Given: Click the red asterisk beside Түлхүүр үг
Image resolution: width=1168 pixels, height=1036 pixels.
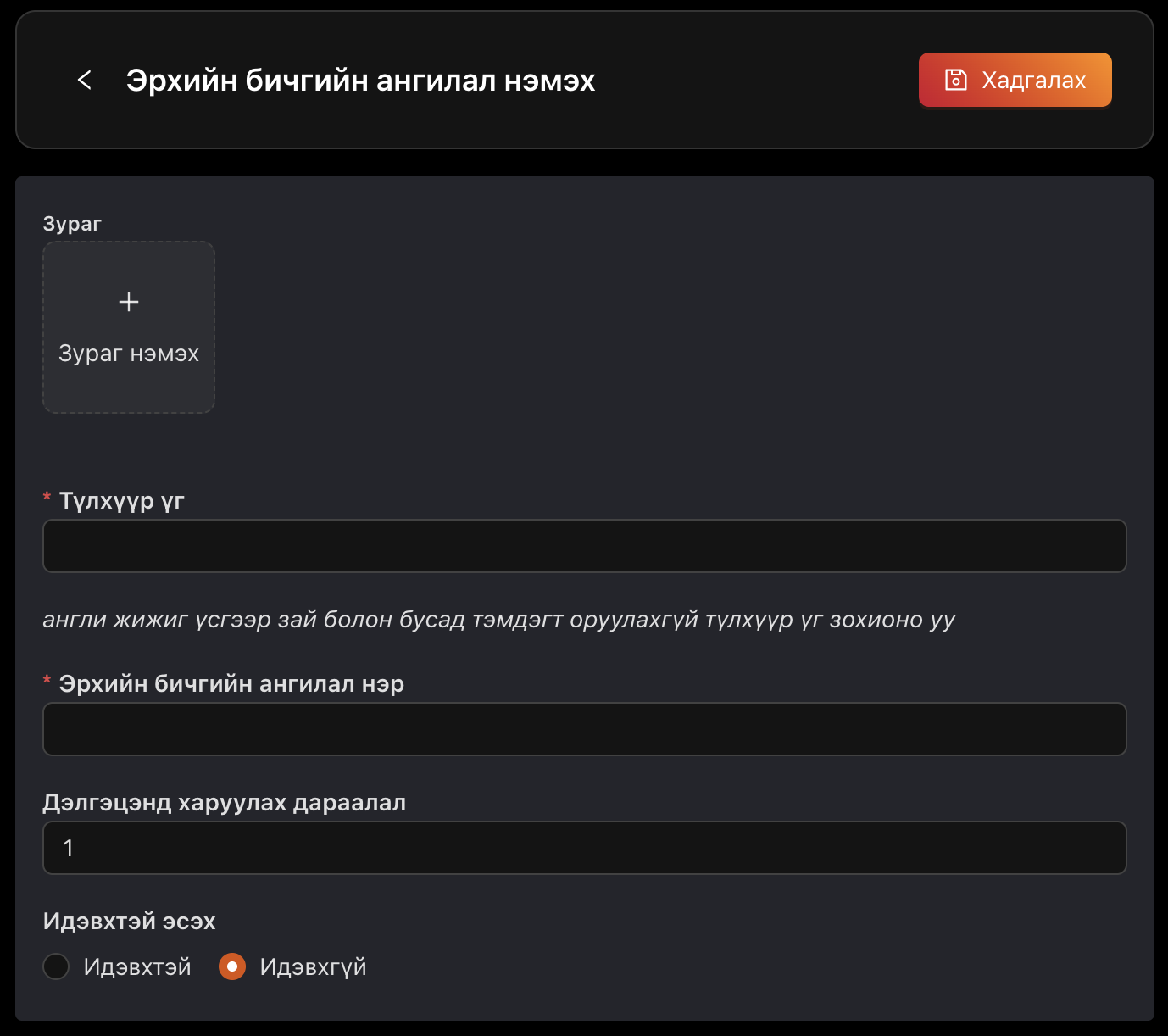Looking at the screenshot, I should point(47,498).
